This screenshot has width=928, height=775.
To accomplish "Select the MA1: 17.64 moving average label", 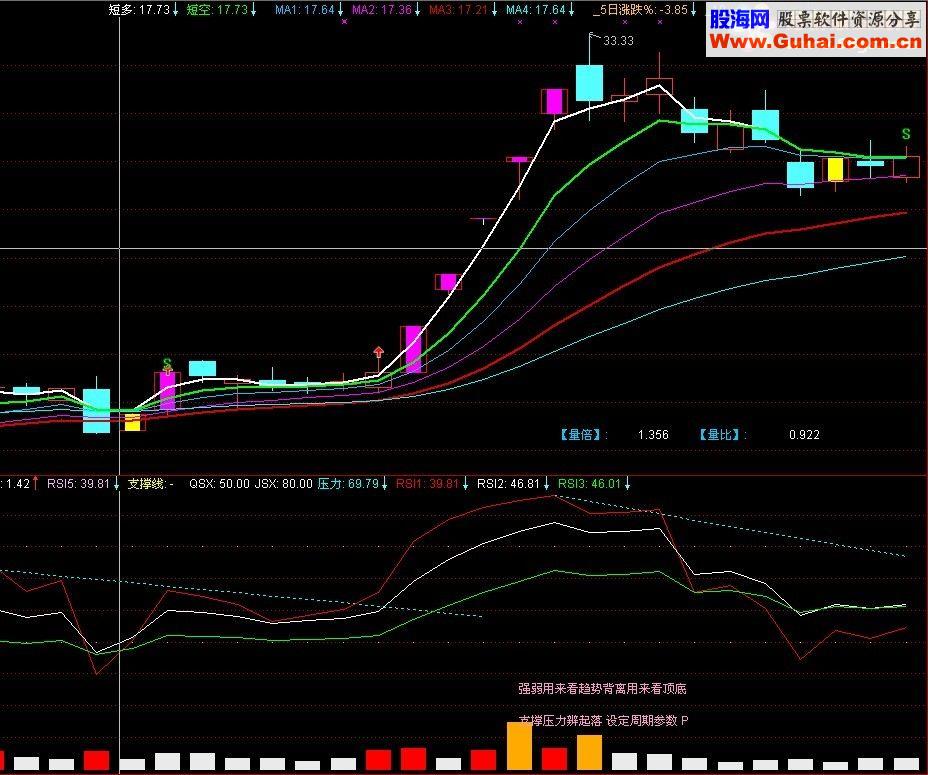I will click(305, 10).
